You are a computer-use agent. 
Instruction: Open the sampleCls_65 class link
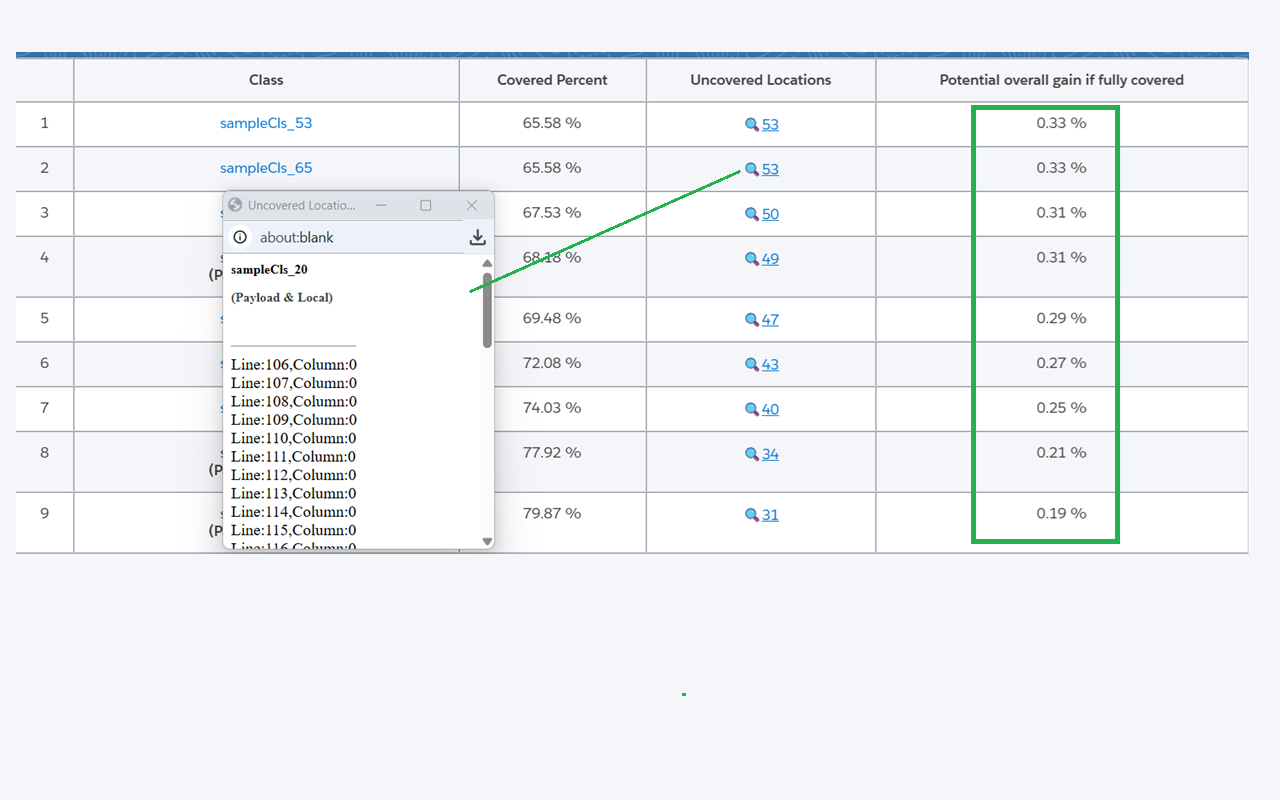265,167
